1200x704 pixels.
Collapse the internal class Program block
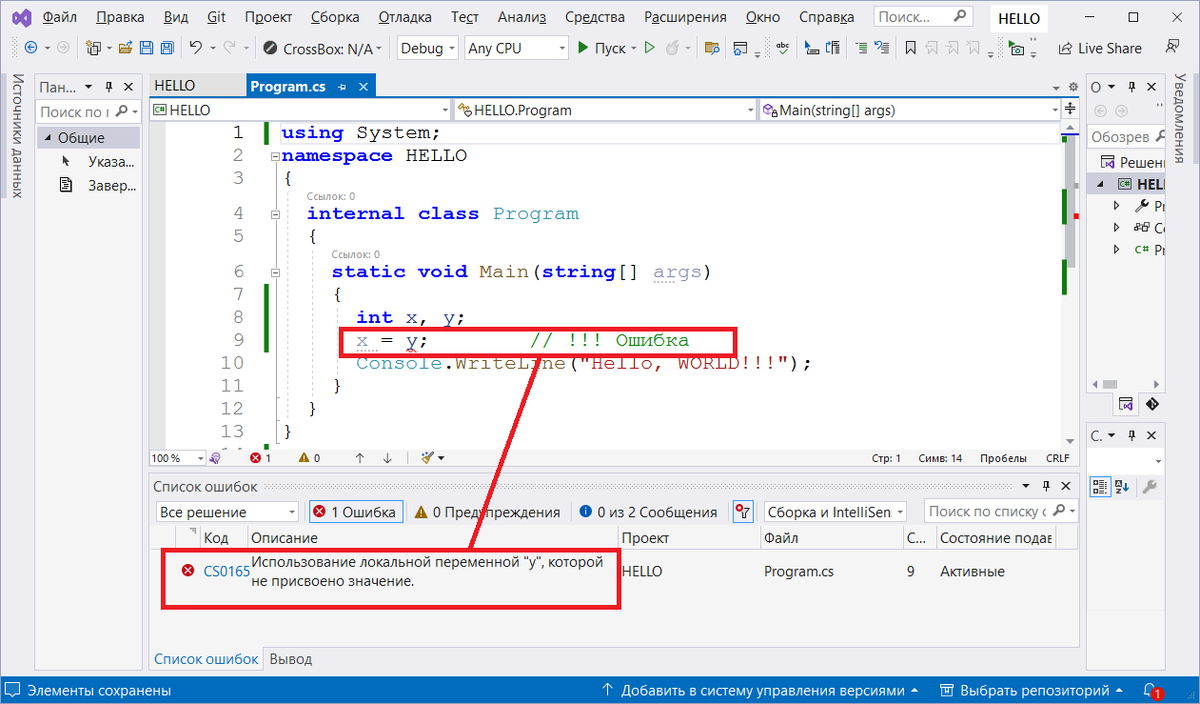tap(274, 214)
